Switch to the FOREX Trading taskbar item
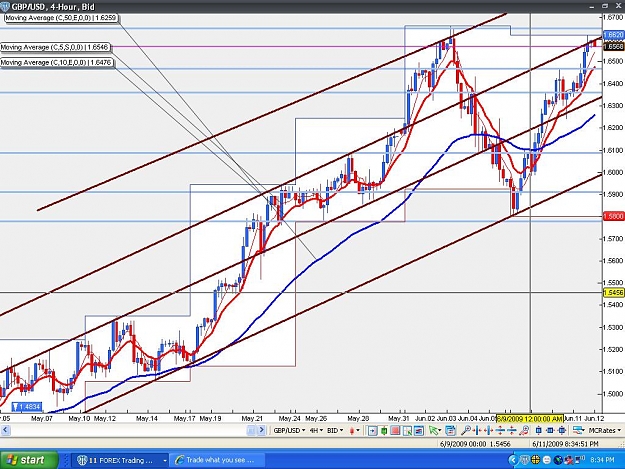625x469 pixels. 120,461
